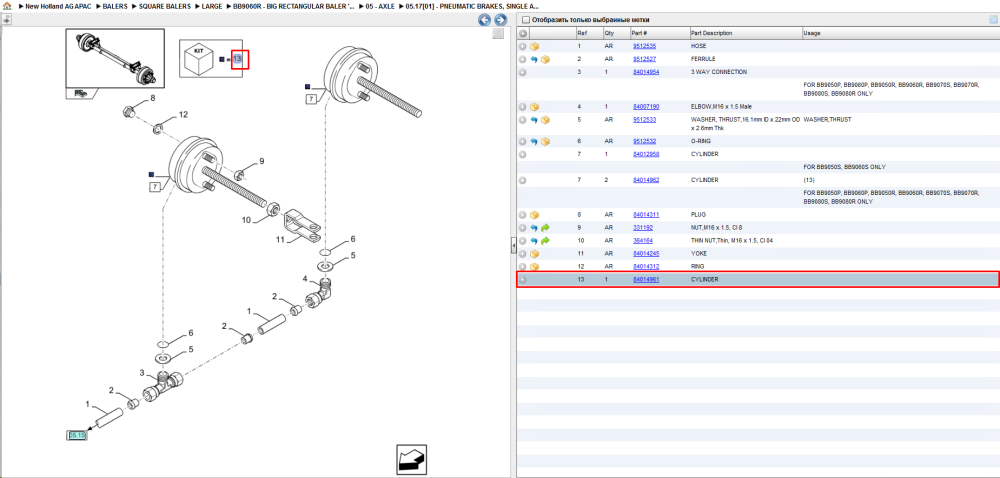Click the 'ELBOW,M16 x 1.5 Male' description
Viewport: 1000px width, 478px height.
pyautogui.click(x=721, y=106)
